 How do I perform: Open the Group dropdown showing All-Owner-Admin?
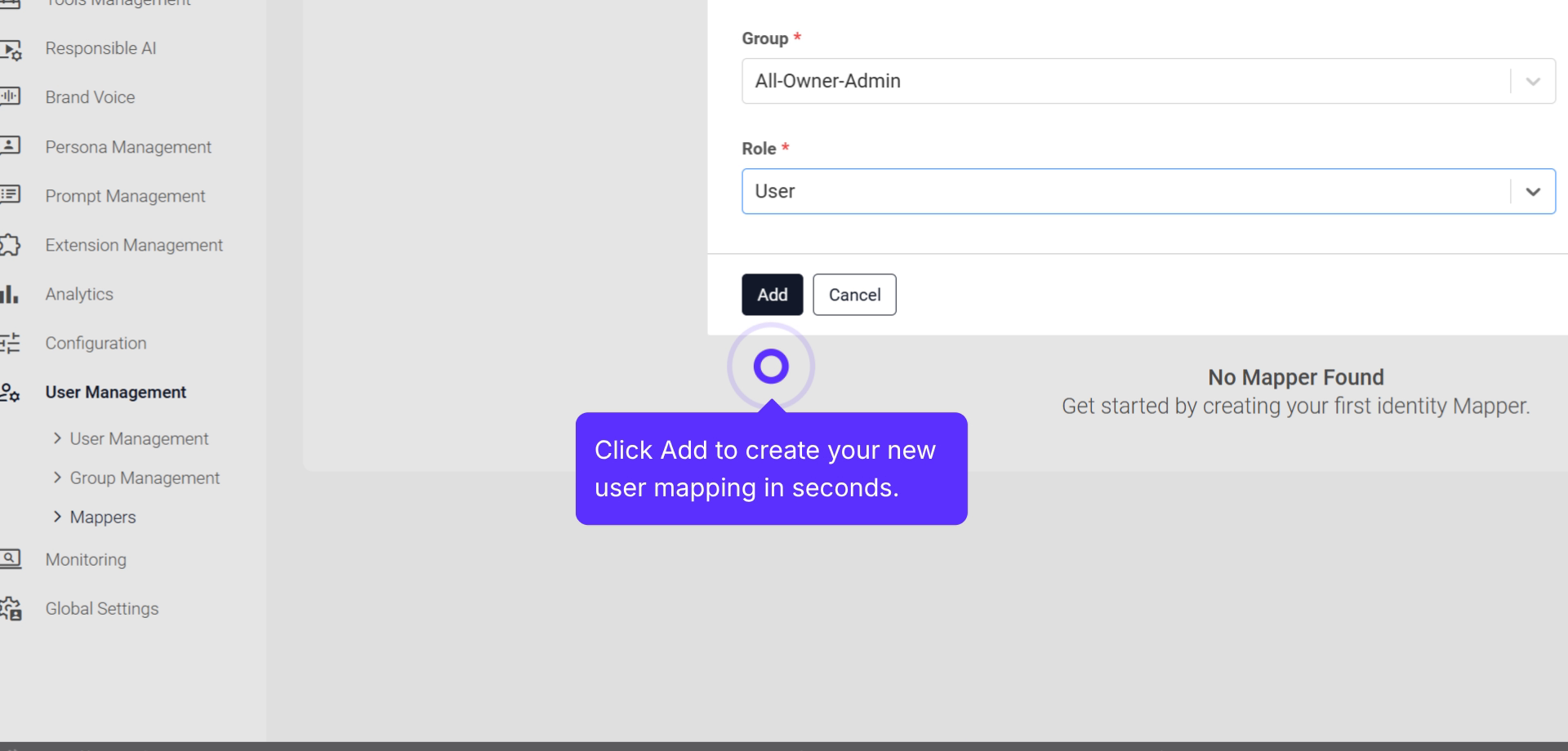tap(1148, 81)
